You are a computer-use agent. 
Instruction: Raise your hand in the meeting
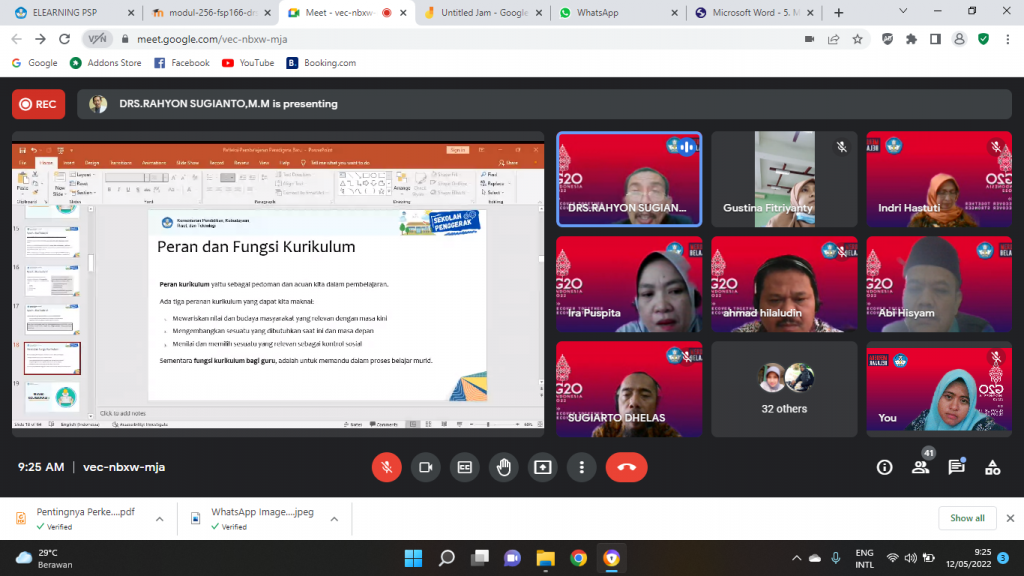click(503, 467)
